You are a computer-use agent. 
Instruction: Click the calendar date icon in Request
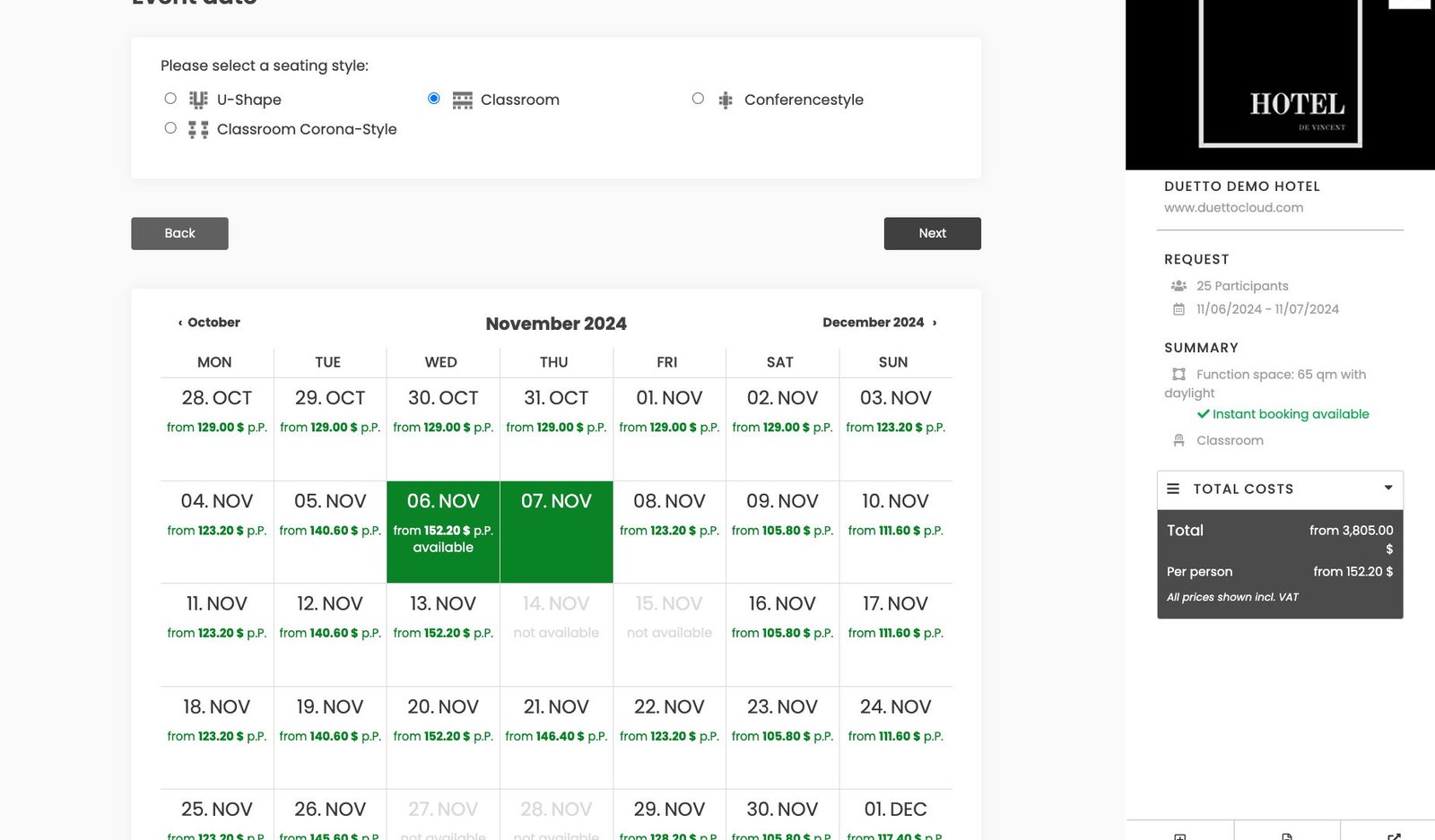(1178, 309)
